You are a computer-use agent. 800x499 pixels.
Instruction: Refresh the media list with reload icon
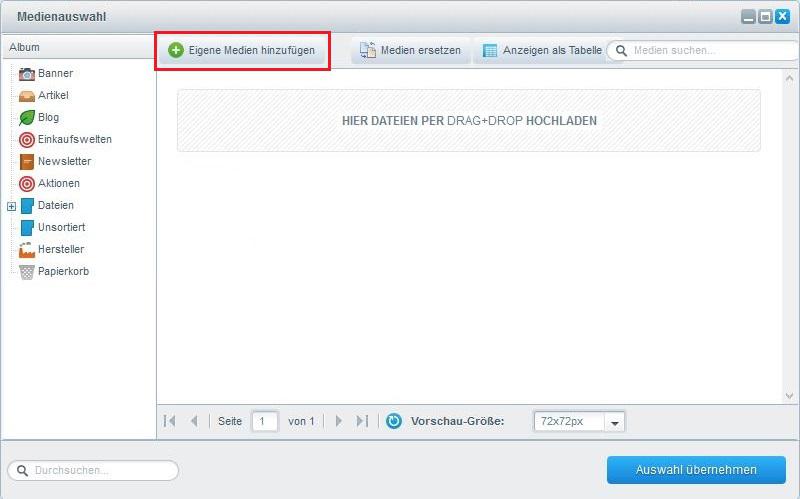[x=394, y=421]
